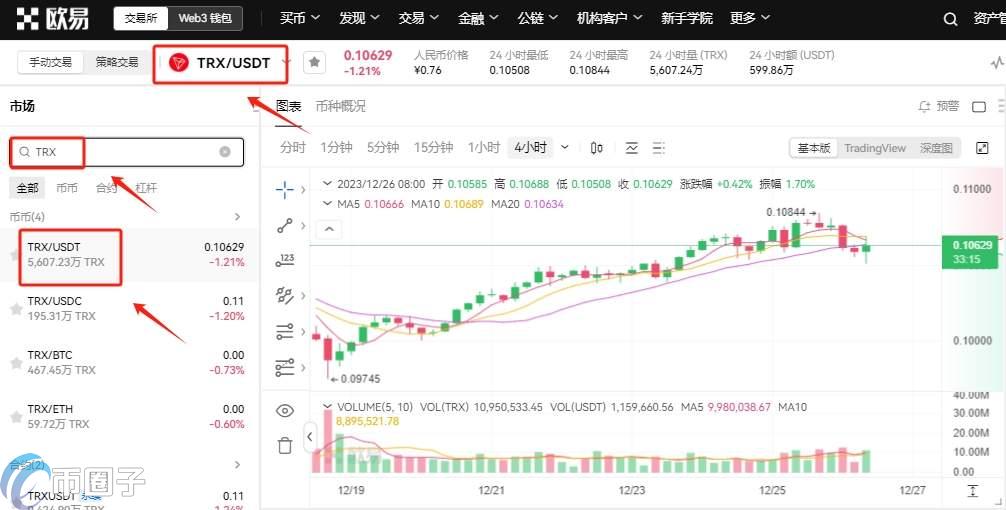Set chart interval to 4小时
The image size is (1006, 510).
point(531,148)
